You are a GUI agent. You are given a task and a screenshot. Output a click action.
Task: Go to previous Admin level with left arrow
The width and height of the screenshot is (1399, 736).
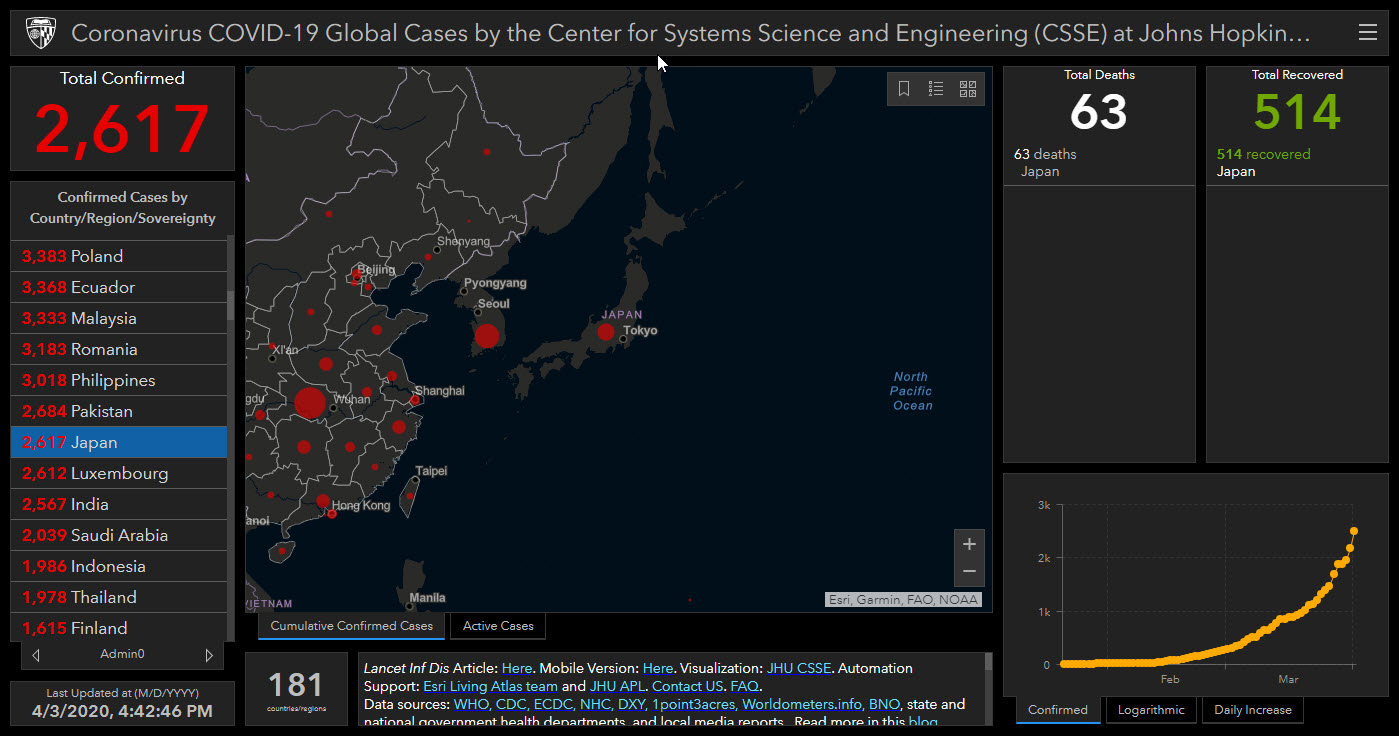point(36,655)
